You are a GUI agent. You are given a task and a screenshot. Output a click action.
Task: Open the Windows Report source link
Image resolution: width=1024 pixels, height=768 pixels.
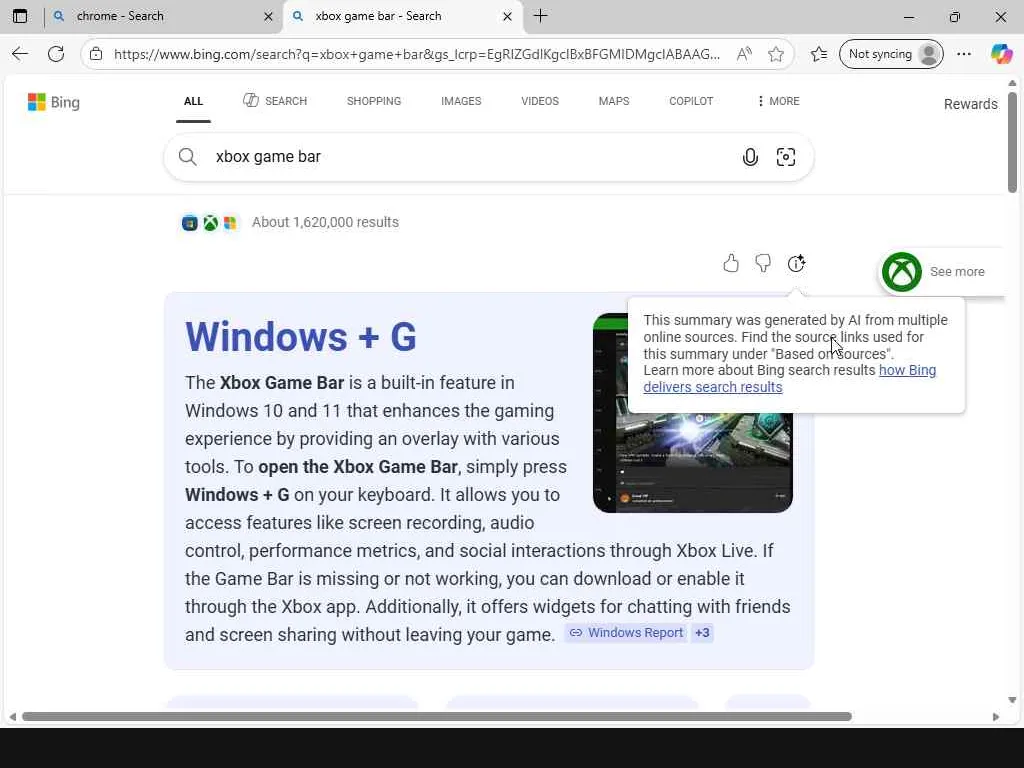(626, 633)
